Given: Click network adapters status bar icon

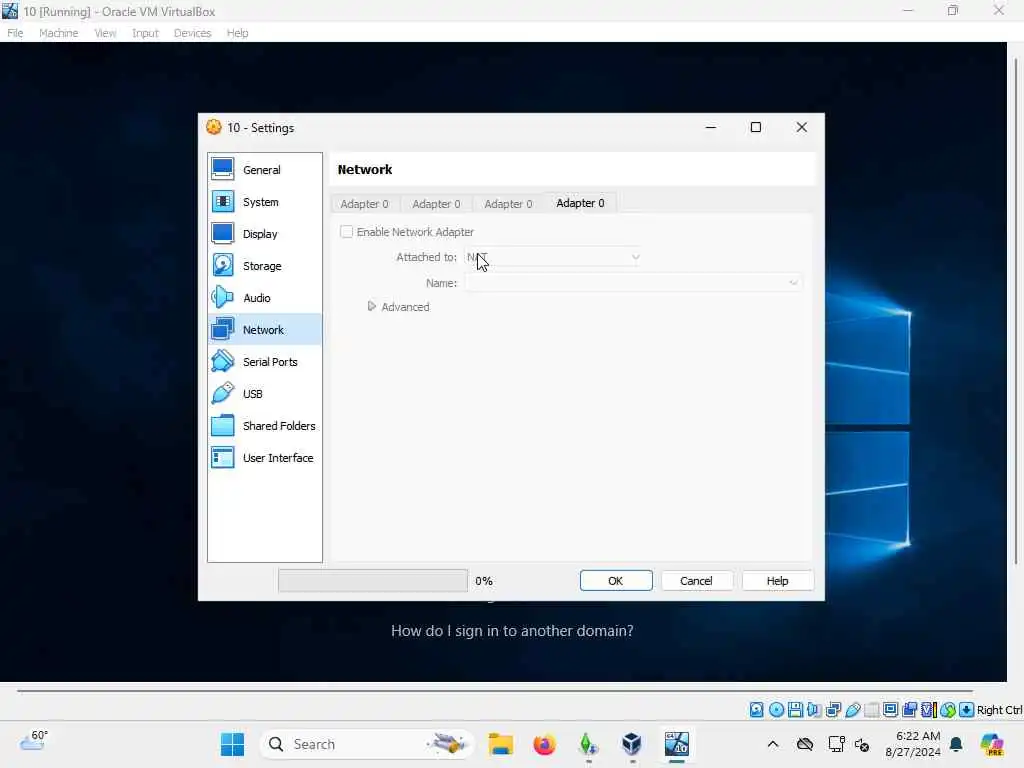Looking at the screenshot, I should pyautogui.click(x=833, y=710).
